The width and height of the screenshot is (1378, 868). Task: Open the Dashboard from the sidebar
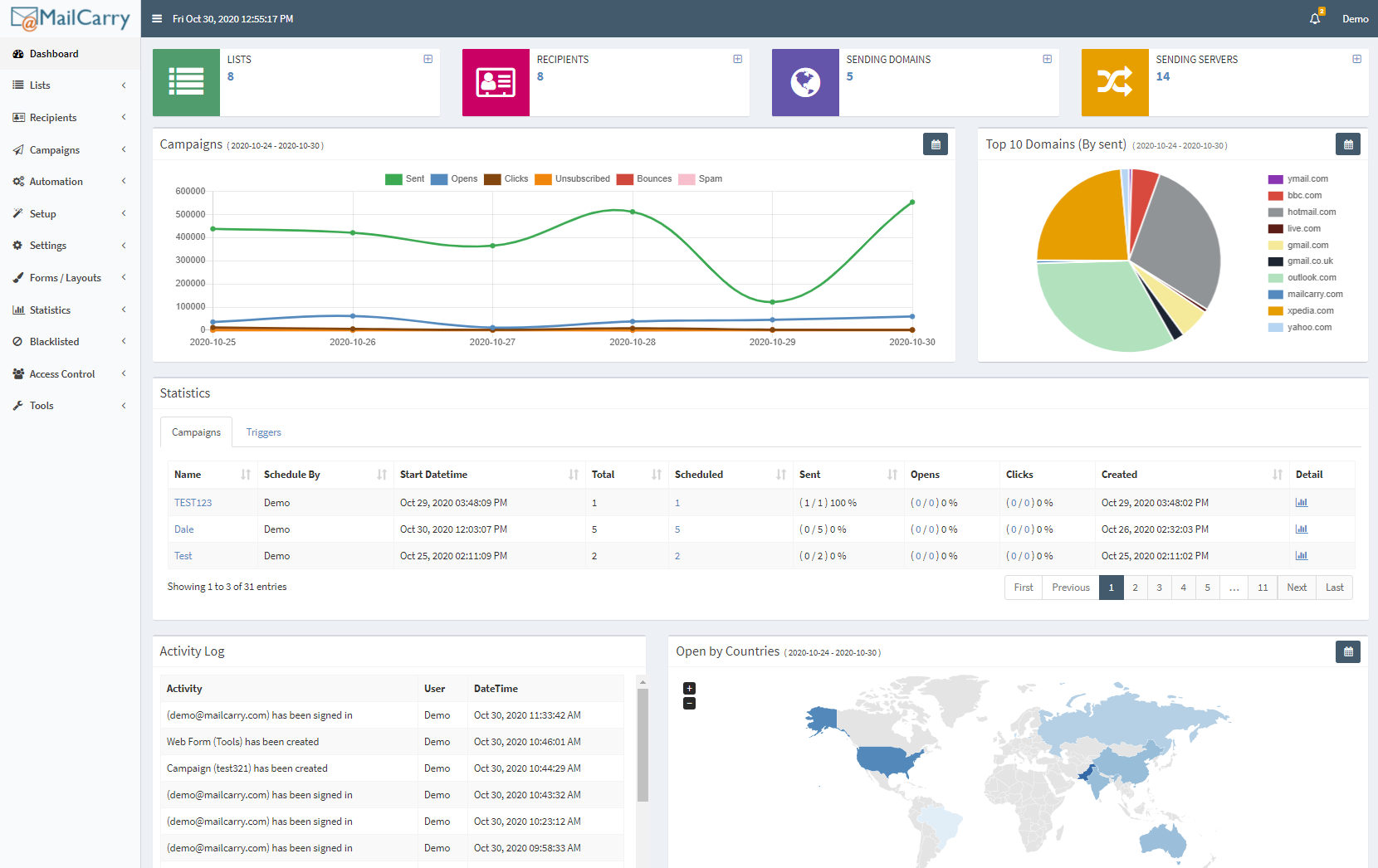point(55,53)
